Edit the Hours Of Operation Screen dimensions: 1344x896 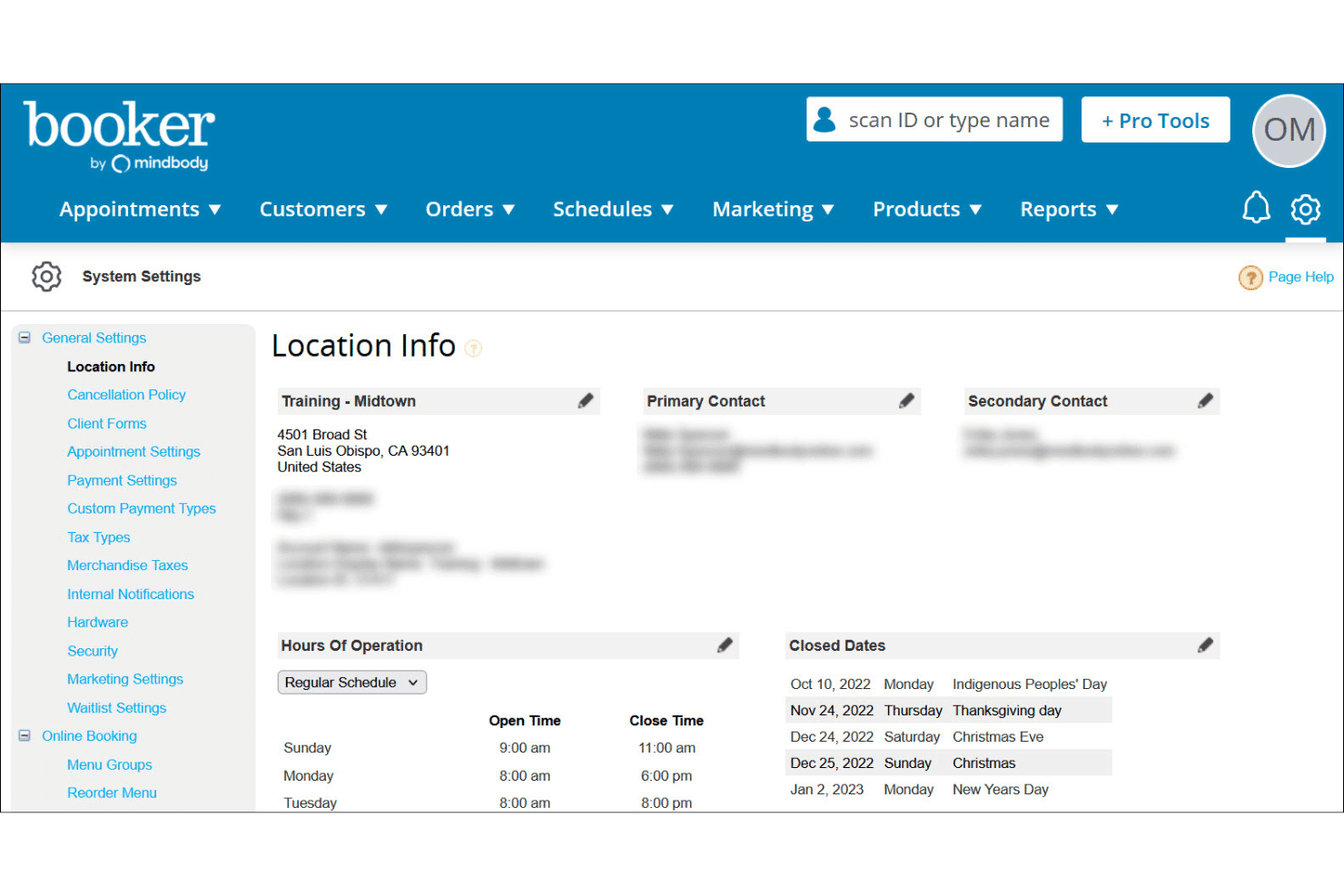click(x=725, y=645)
